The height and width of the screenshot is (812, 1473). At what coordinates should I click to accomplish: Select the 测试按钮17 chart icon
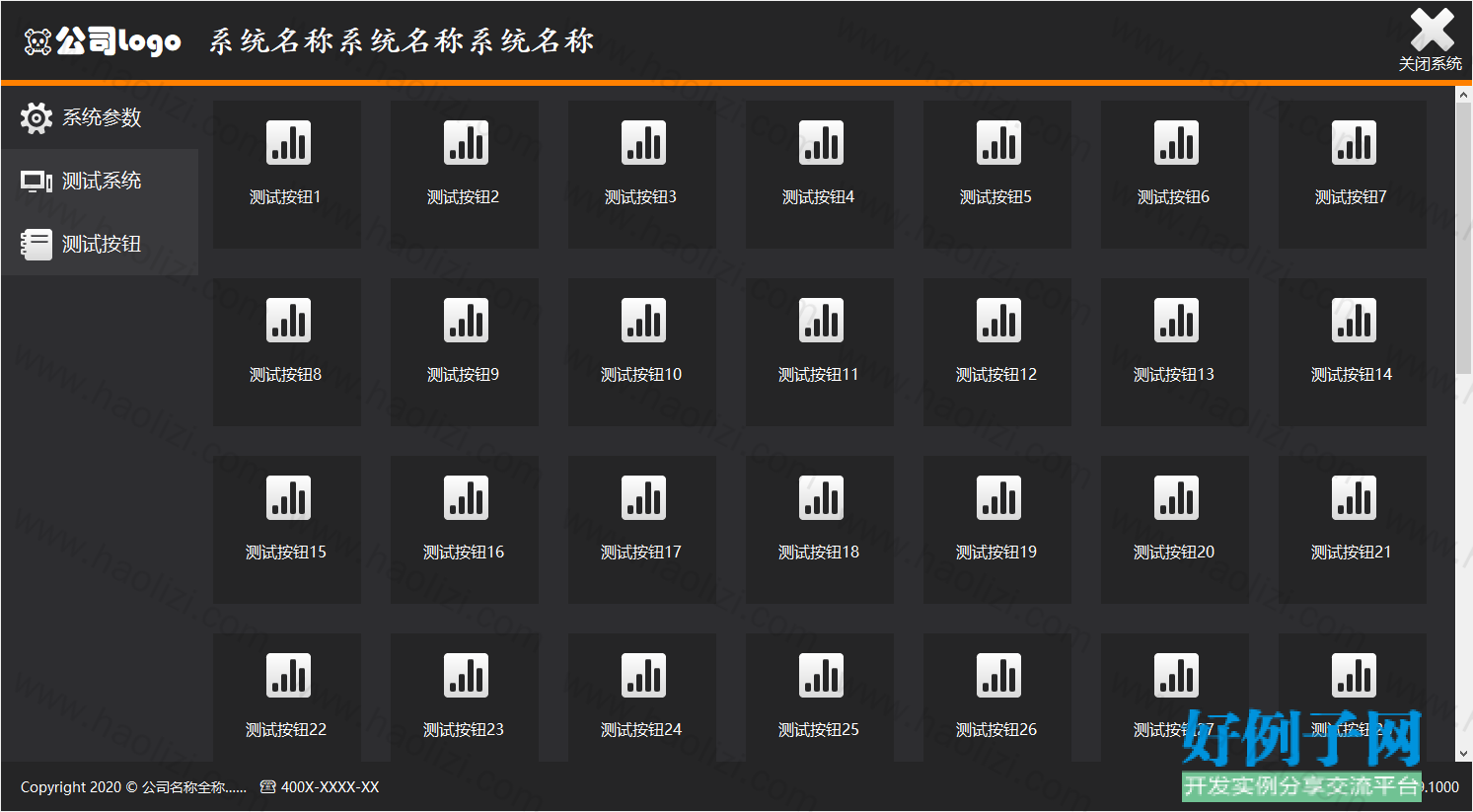pos(643,498)
